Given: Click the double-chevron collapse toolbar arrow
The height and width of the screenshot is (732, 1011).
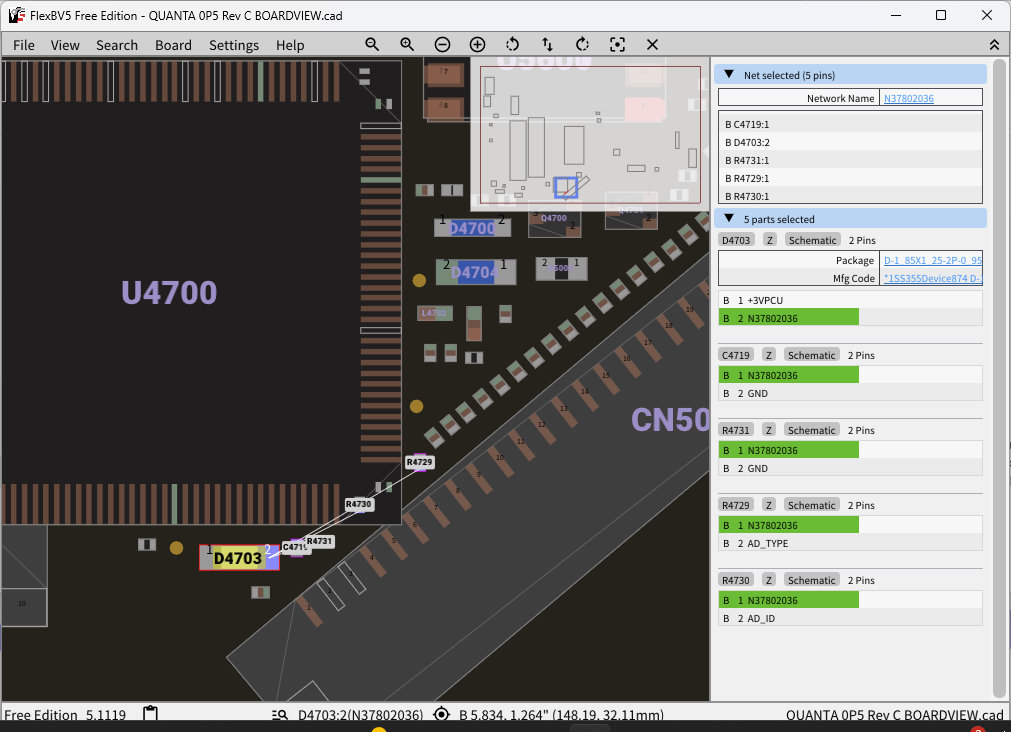Looking at the screenshot, I should coord(993,45).
